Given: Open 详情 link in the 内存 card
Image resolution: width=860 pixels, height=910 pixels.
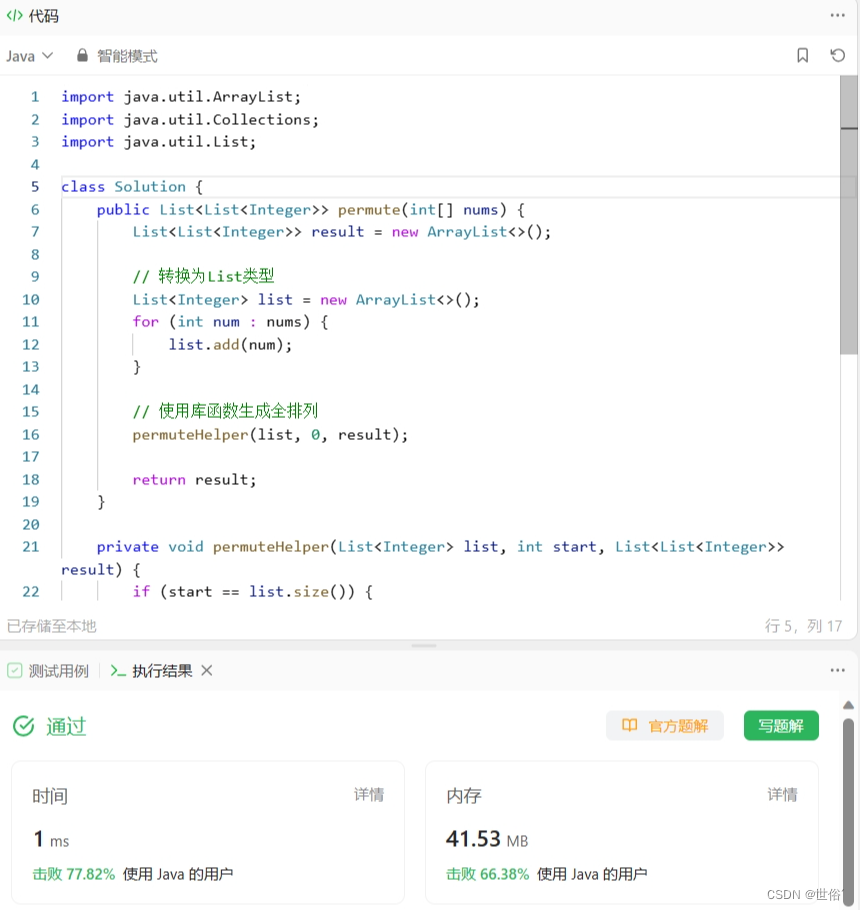Looking at the screenshot, I should 782,794.
